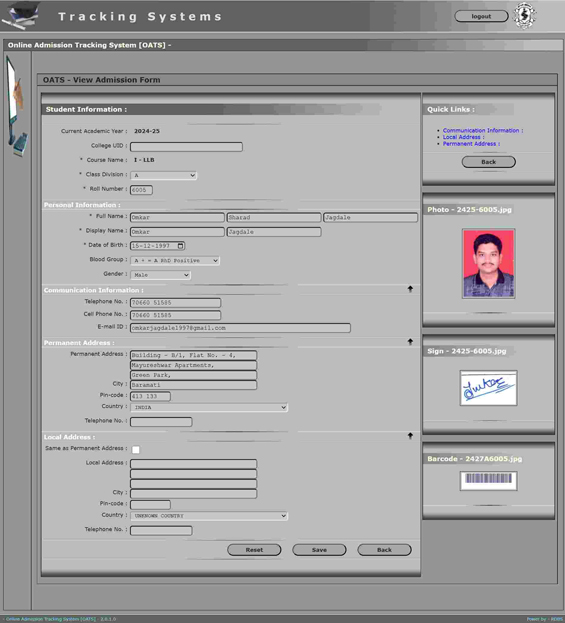
Task: Open Communication Information quick link
Action: pyautogui.click(x=483, y=130)
